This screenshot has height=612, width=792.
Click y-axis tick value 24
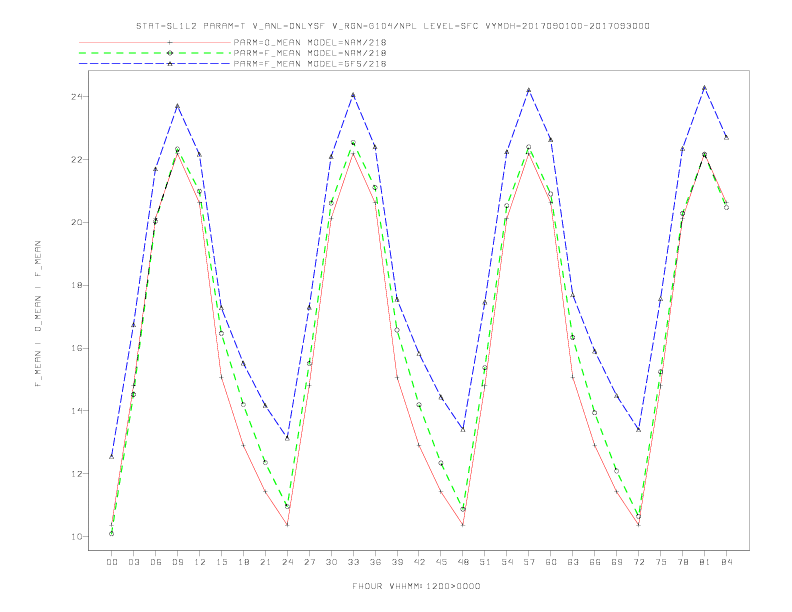76,96
